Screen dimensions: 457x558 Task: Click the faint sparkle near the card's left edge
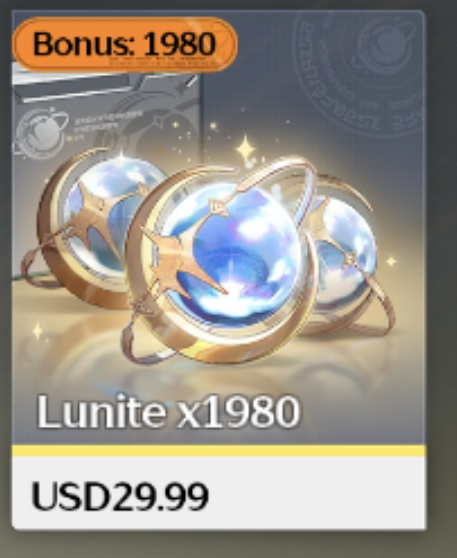38,331
